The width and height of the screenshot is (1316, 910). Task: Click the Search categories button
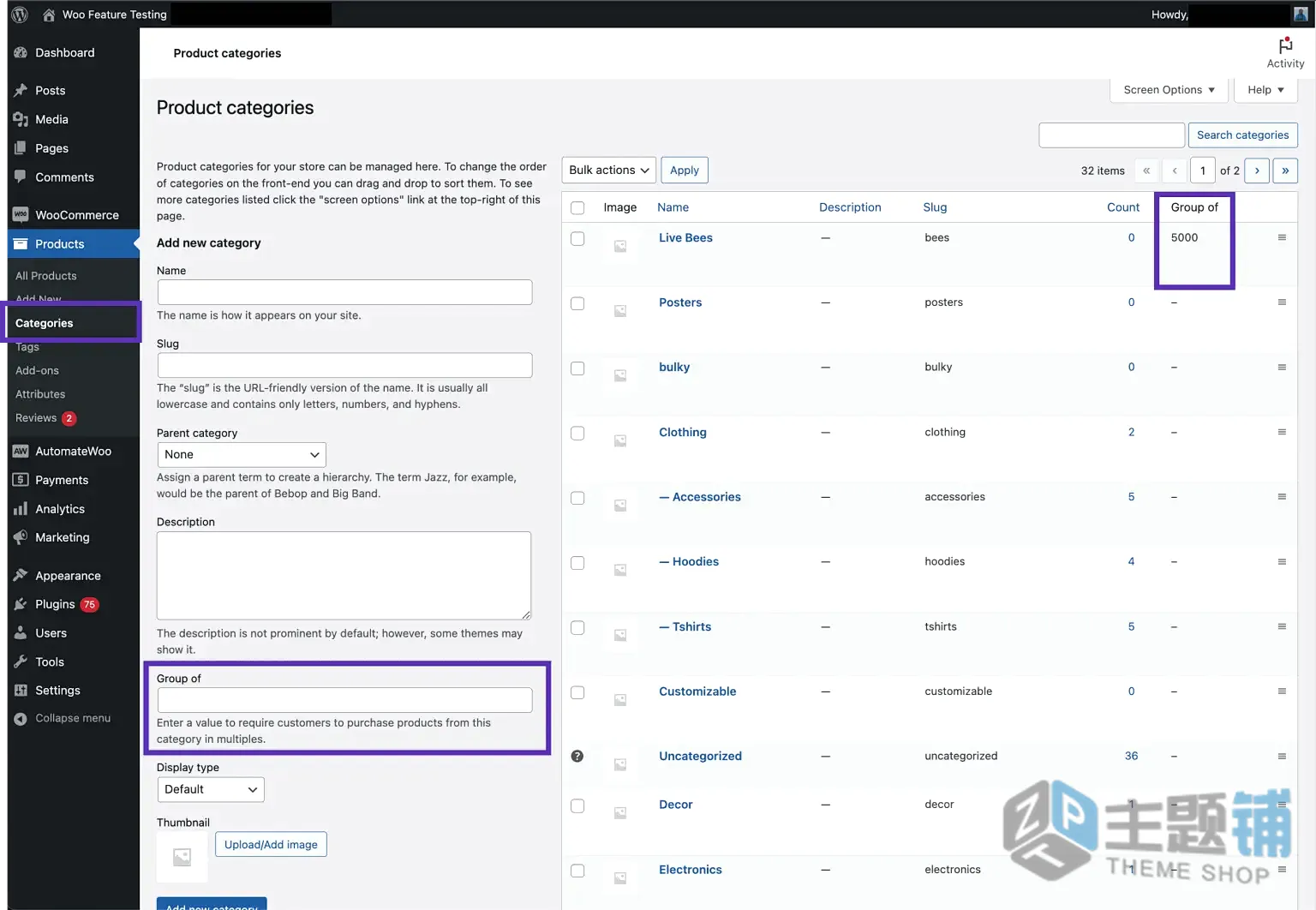pyautogui.click(x=1242, y=135)
